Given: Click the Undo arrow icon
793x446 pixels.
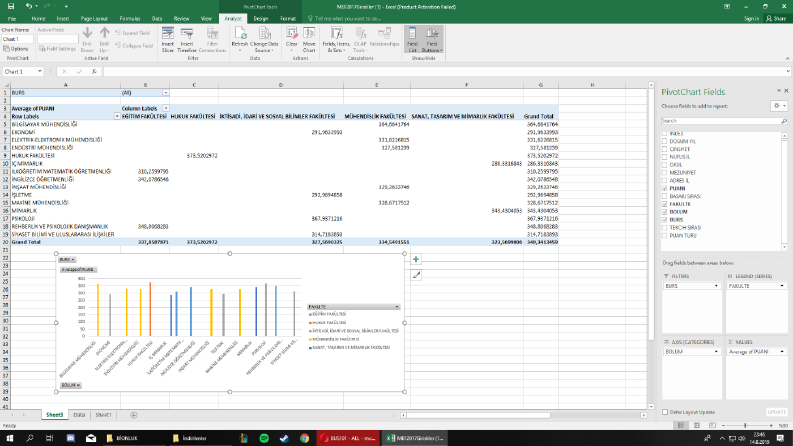Looking at the screenshot, I should [x=29, y=7].
